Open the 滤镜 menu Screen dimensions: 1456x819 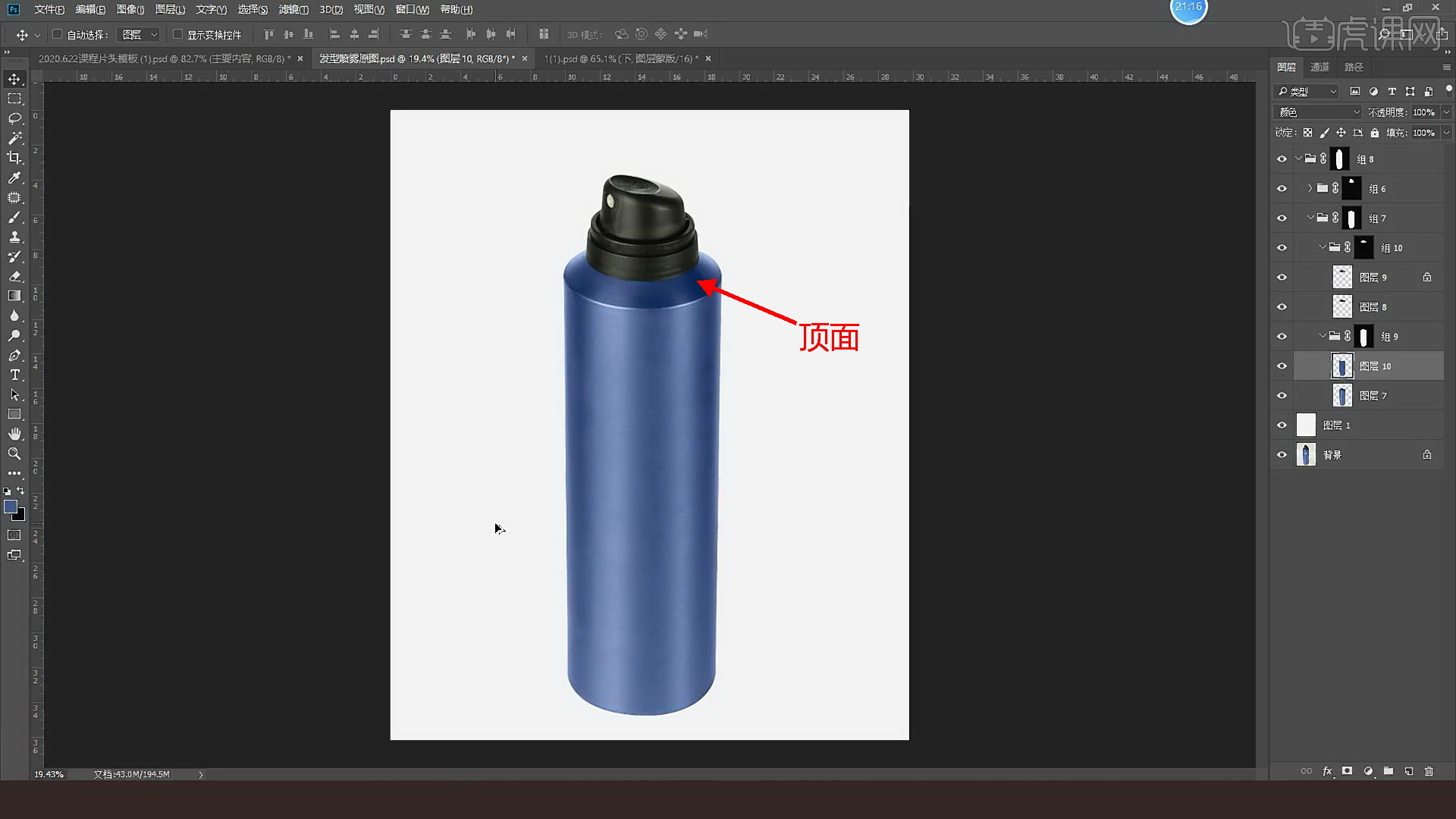coord(293,9)
